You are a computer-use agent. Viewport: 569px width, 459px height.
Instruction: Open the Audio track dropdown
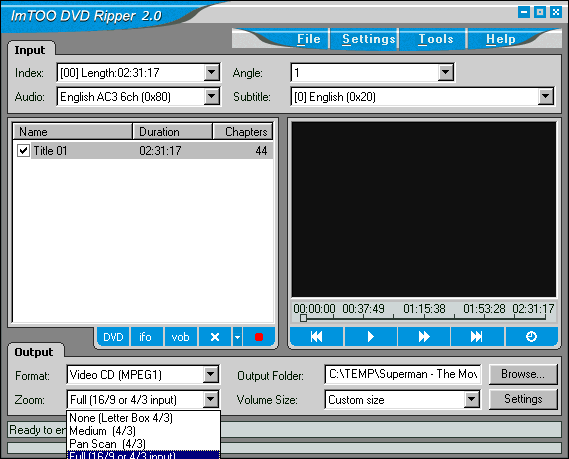tap(212, 97)
